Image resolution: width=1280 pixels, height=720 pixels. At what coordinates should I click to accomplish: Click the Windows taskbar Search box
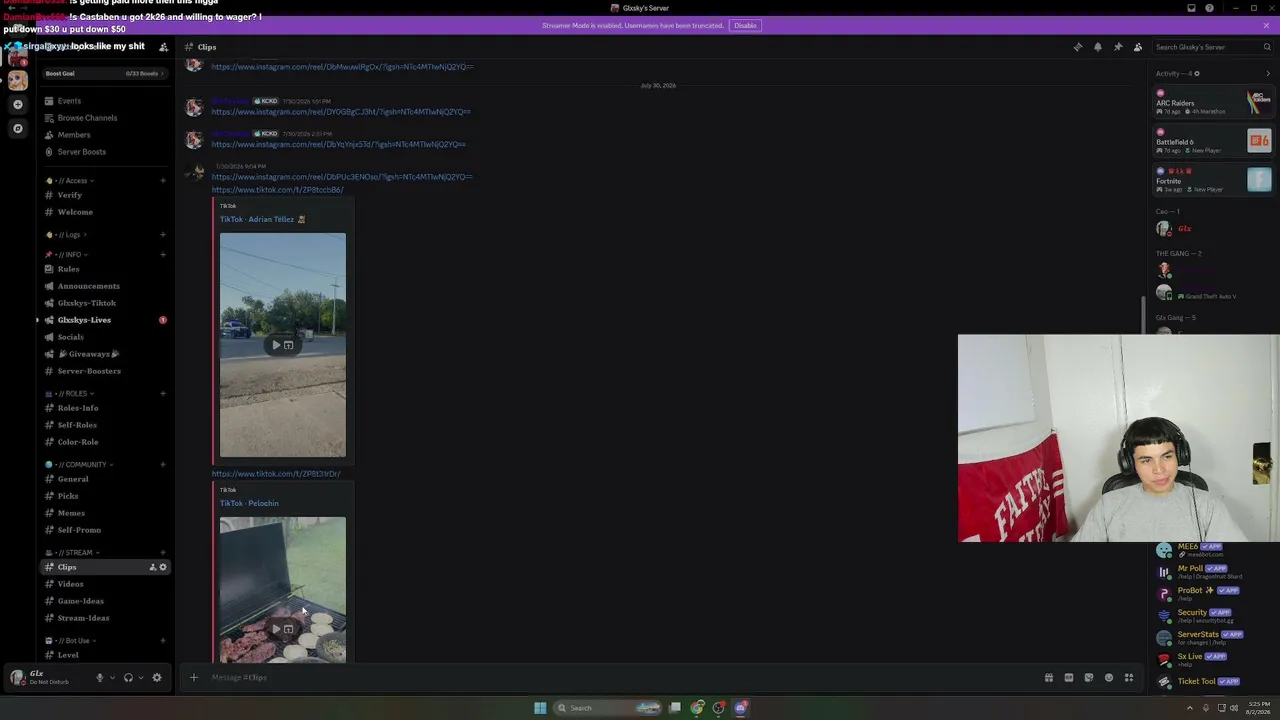[608, 708]
